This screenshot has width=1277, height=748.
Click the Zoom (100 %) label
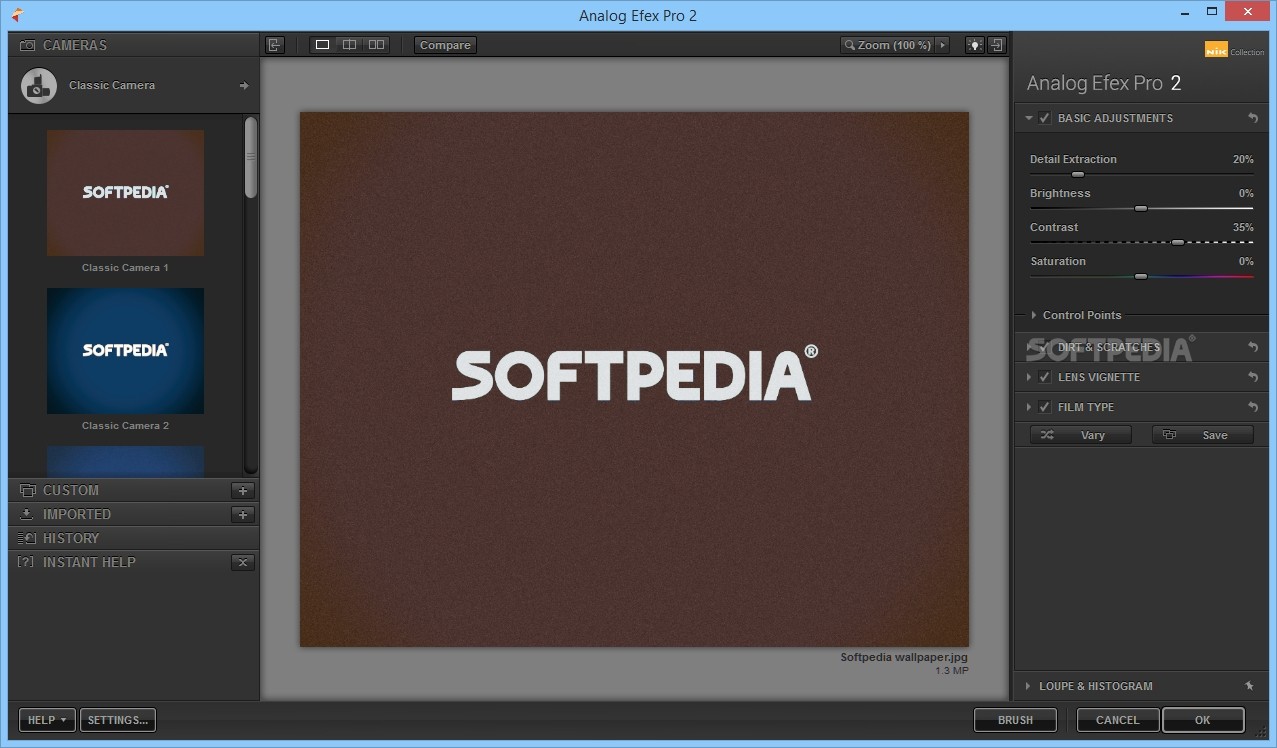[894, 45]
